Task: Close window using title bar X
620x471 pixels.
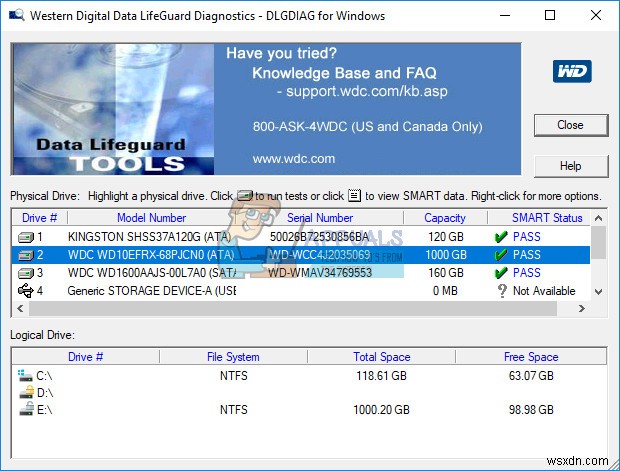Action: [596, 15]
